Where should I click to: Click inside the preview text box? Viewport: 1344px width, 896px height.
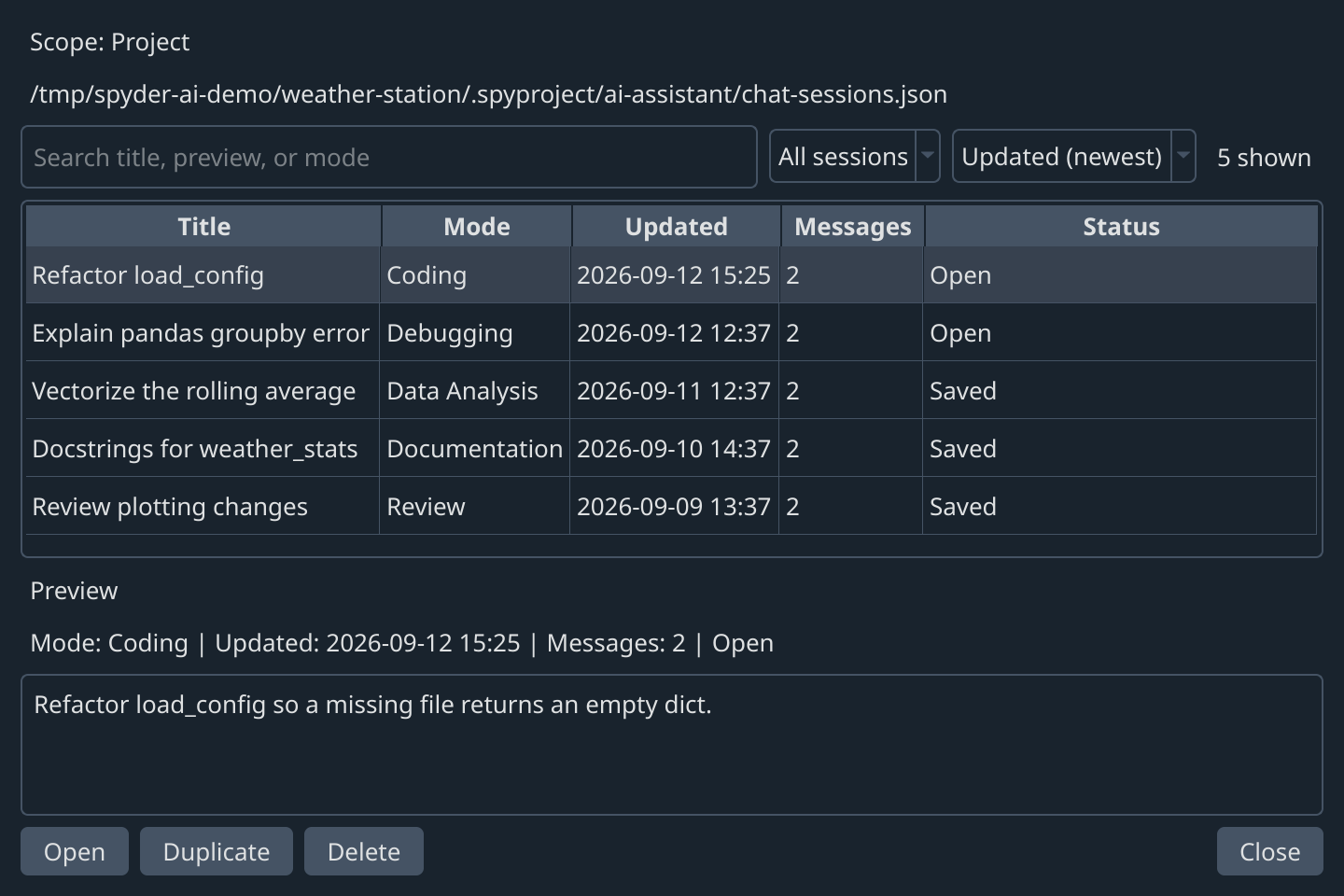click(672, 745)
